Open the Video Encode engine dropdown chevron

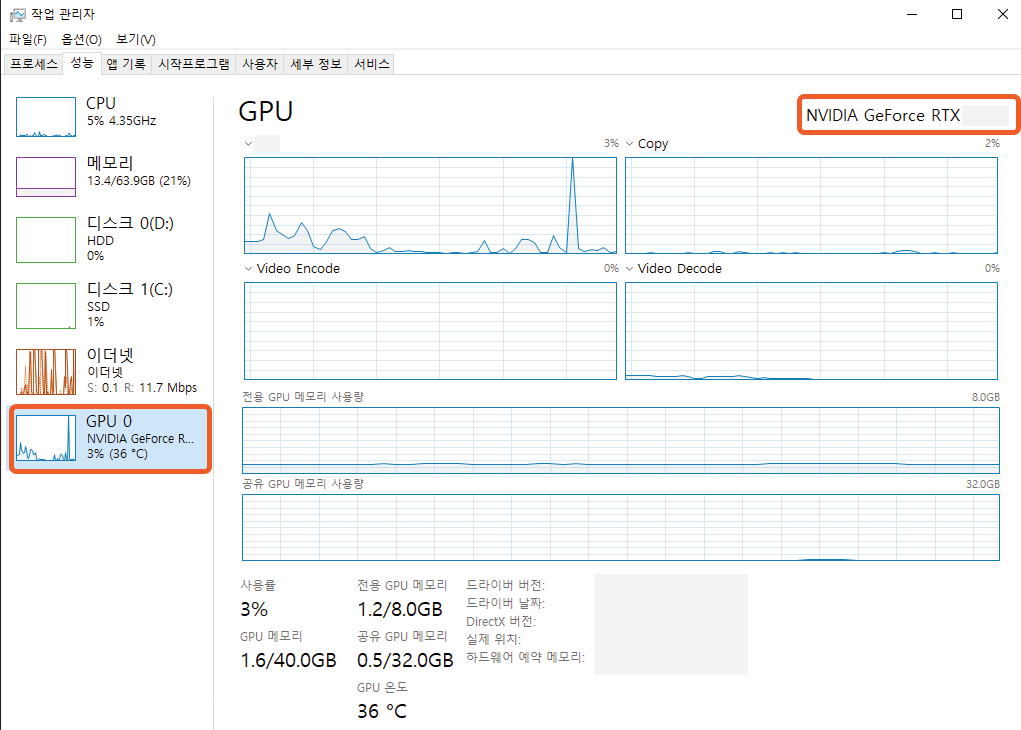click(x=248, y=268)
